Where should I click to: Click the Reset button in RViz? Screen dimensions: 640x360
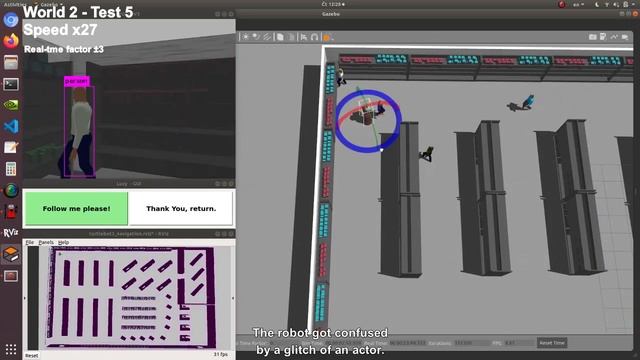click(31, 356)
